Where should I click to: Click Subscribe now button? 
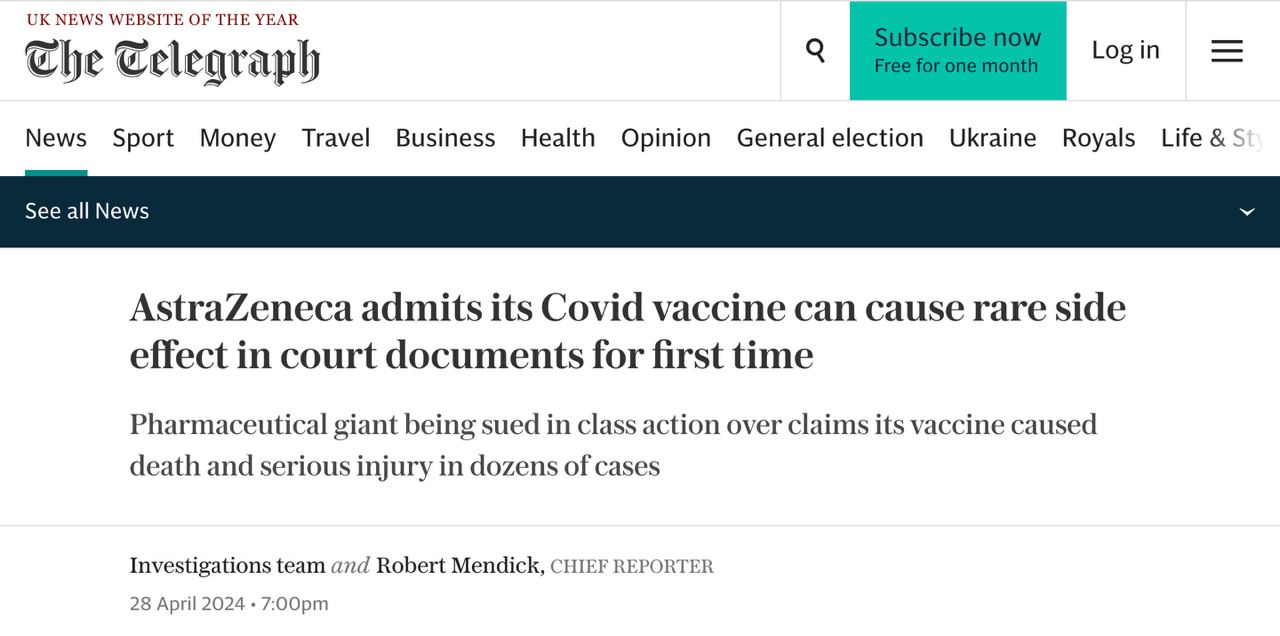coord(957,51)
